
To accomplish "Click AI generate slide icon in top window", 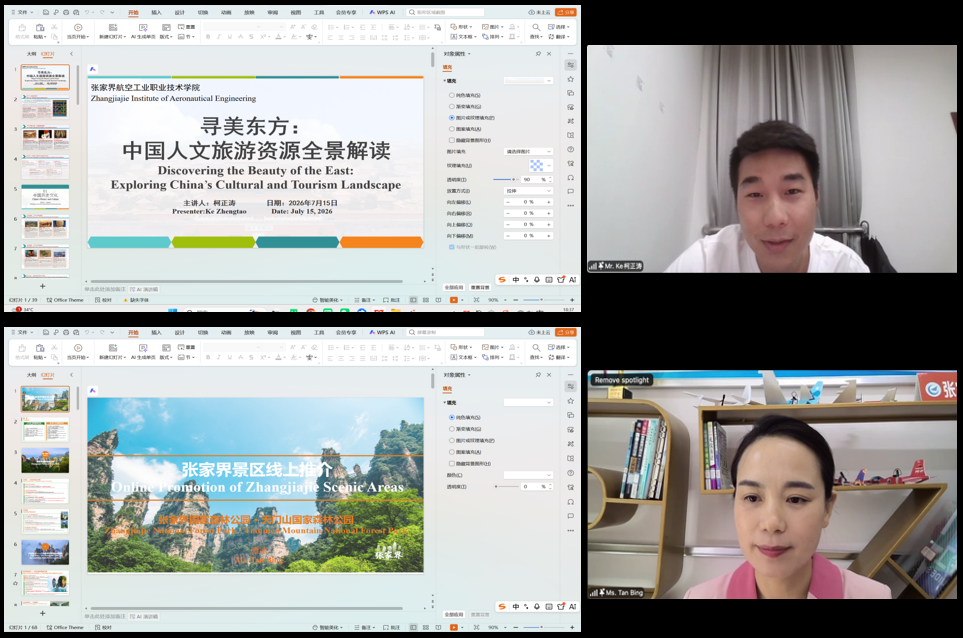I will point(143,28).
